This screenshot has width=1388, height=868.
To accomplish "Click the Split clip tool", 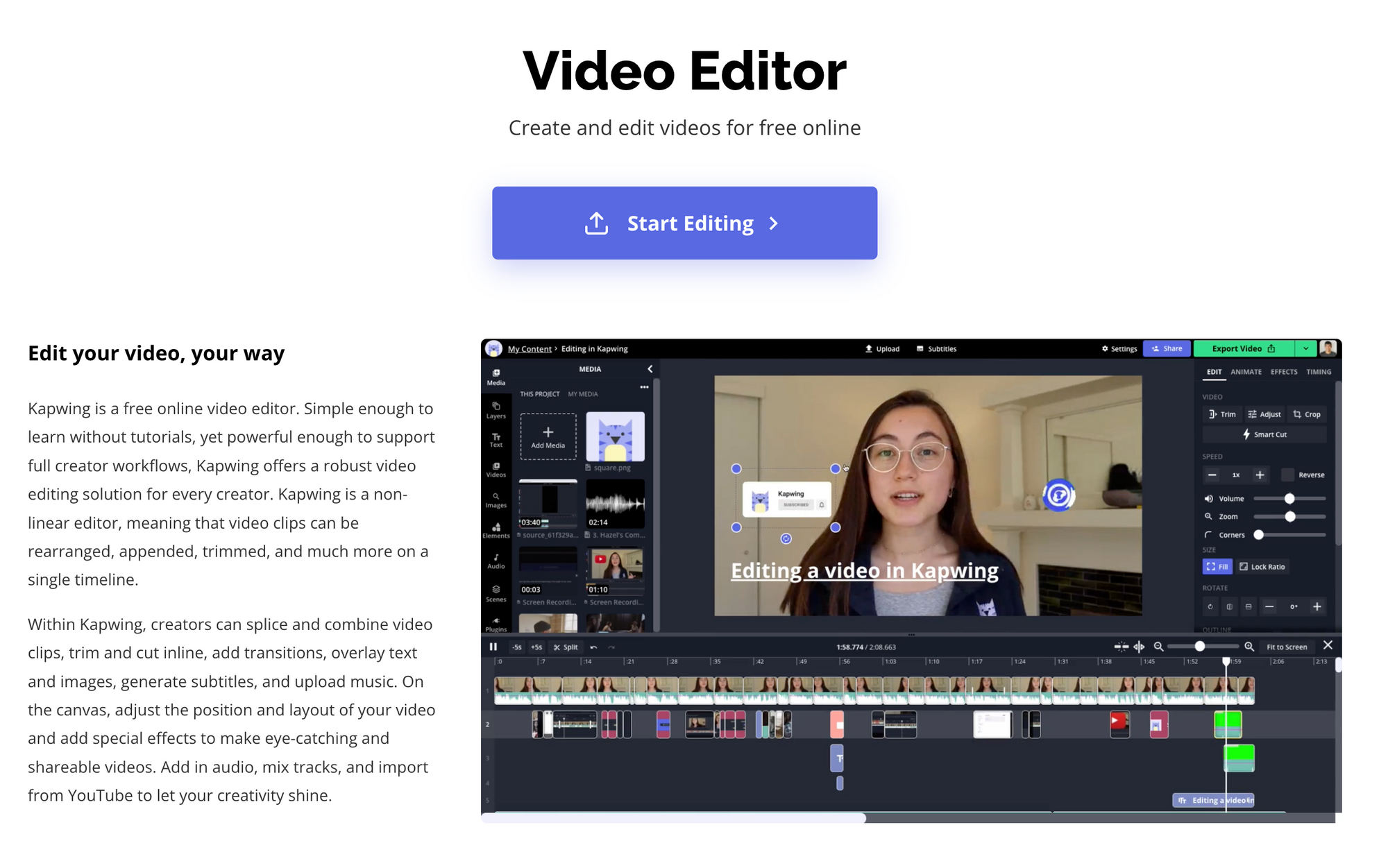I will [566, 647].
